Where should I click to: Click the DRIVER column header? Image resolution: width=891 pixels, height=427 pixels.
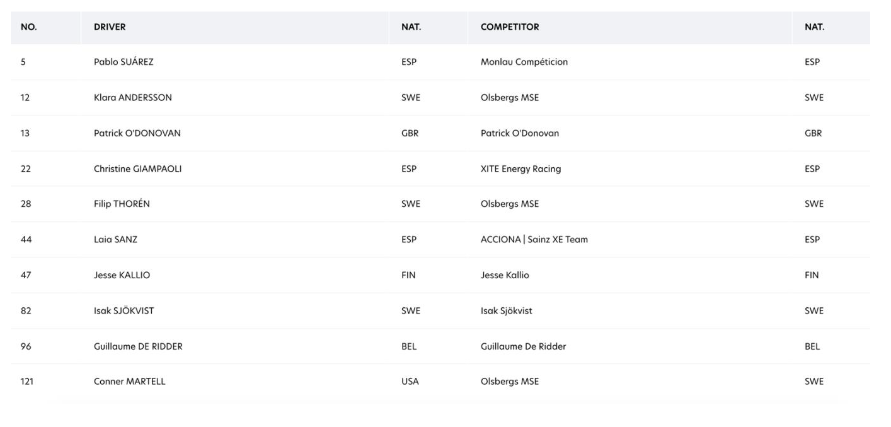110,27
